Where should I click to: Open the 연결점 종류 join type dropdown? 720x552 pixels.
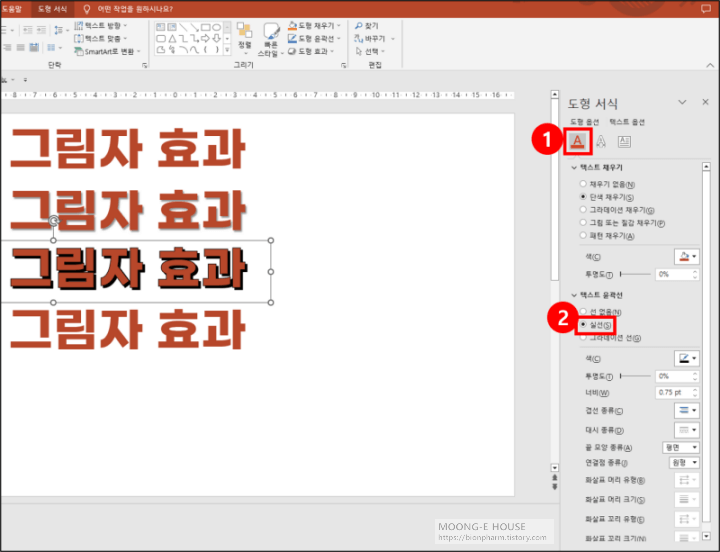pyautogui.click(x=684, y=462)
